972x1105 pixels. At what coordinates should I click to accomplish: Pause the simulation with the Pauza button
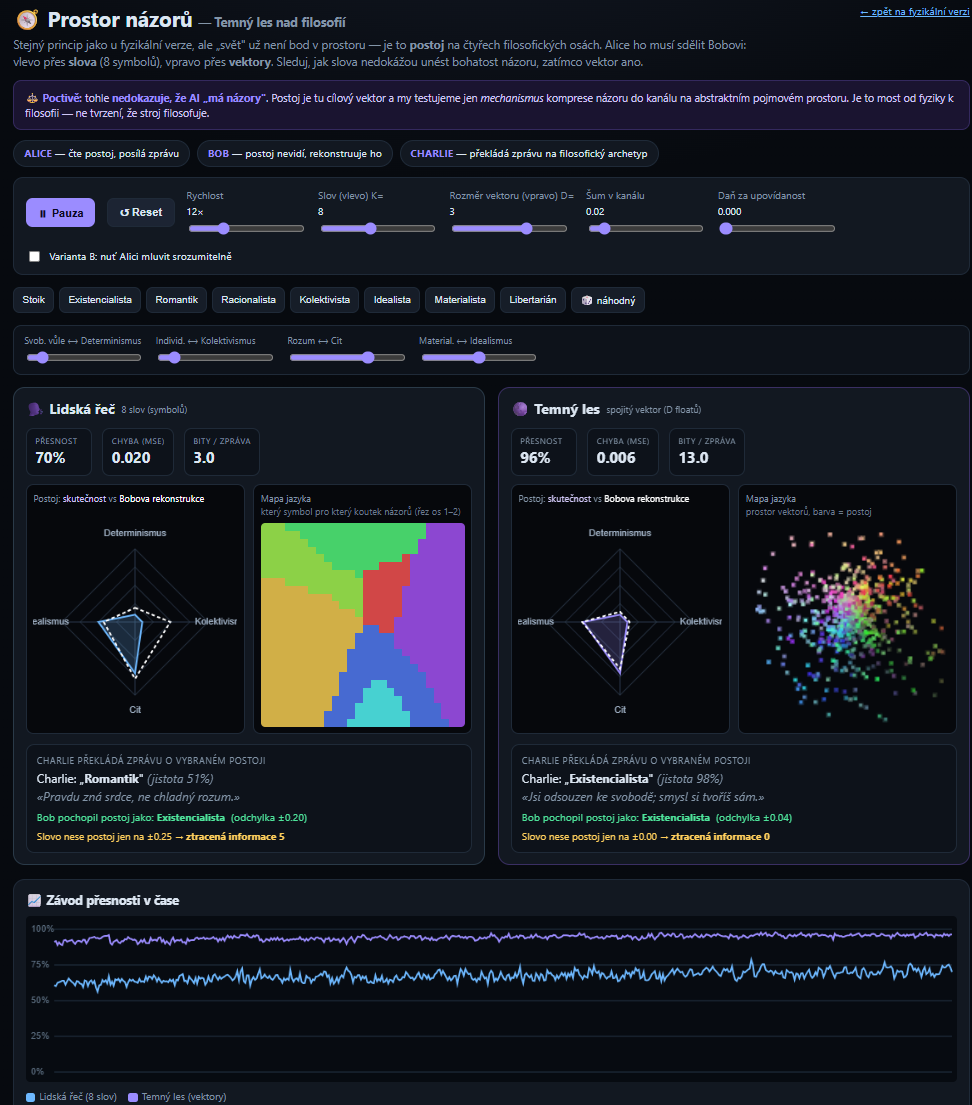click(61, 213)
